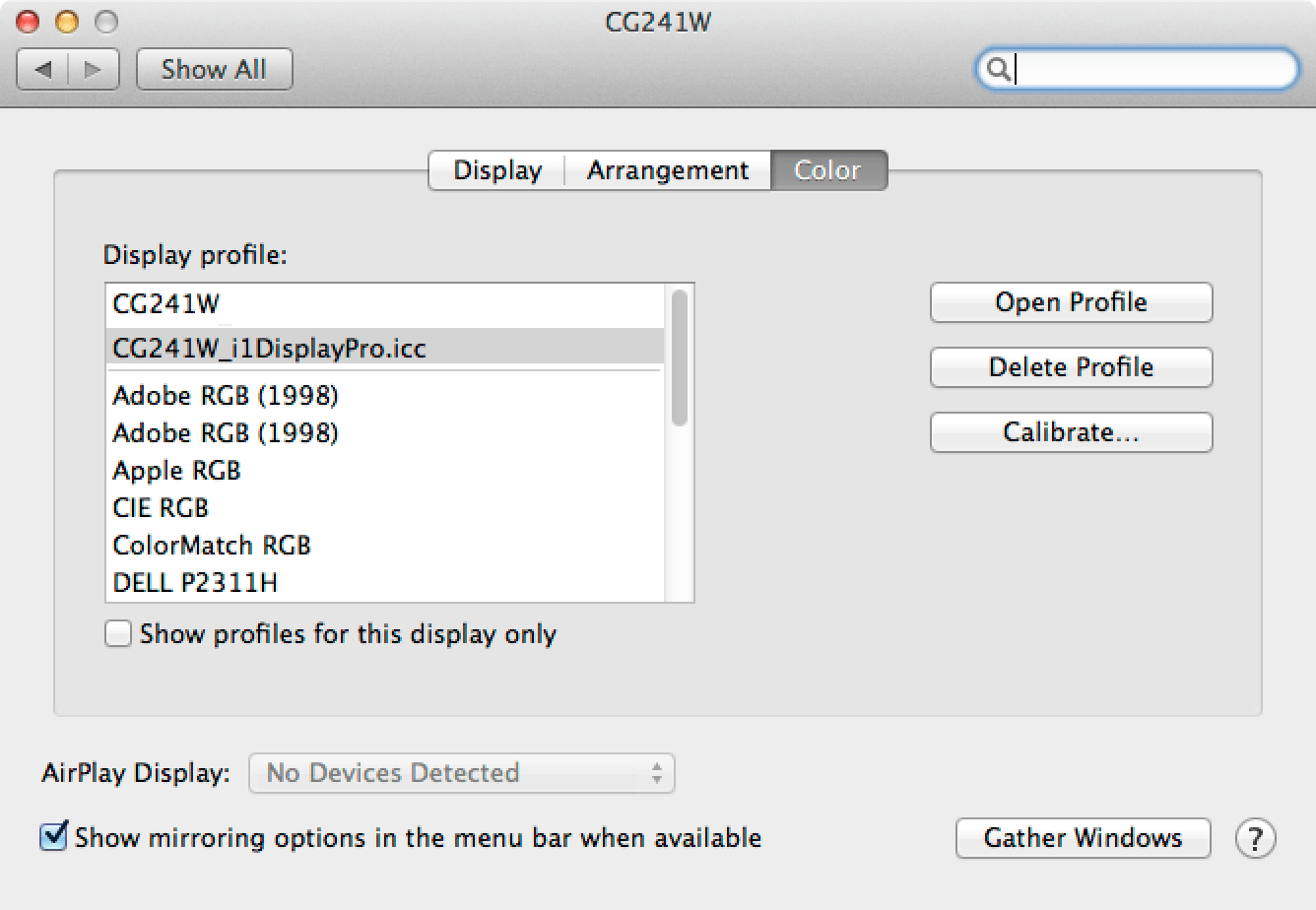Close the CG241W window
This screenshot has height=910, width=1316.
click(x=29, y=21)
